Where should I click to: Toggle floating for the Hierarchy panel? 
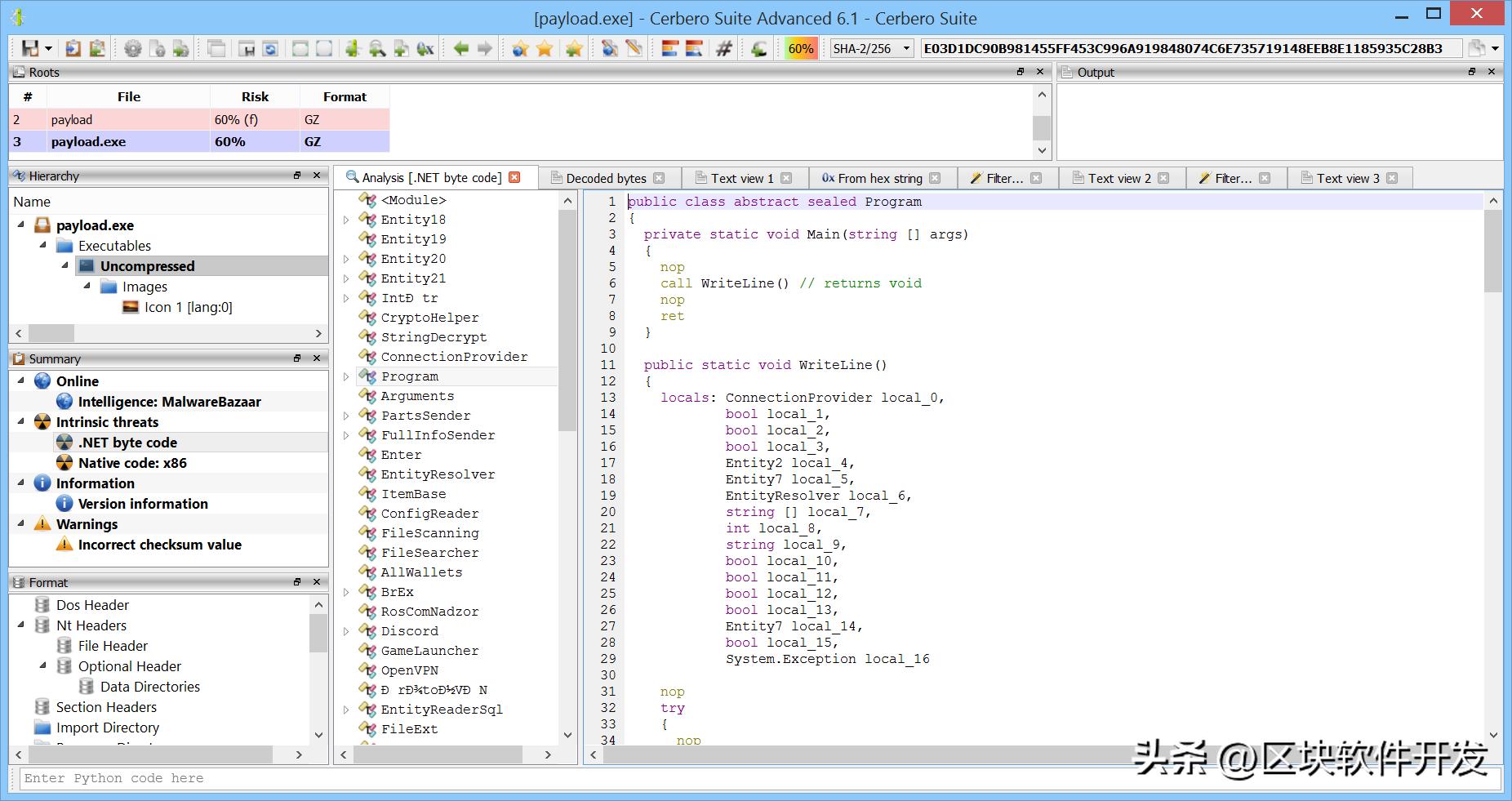297,176
